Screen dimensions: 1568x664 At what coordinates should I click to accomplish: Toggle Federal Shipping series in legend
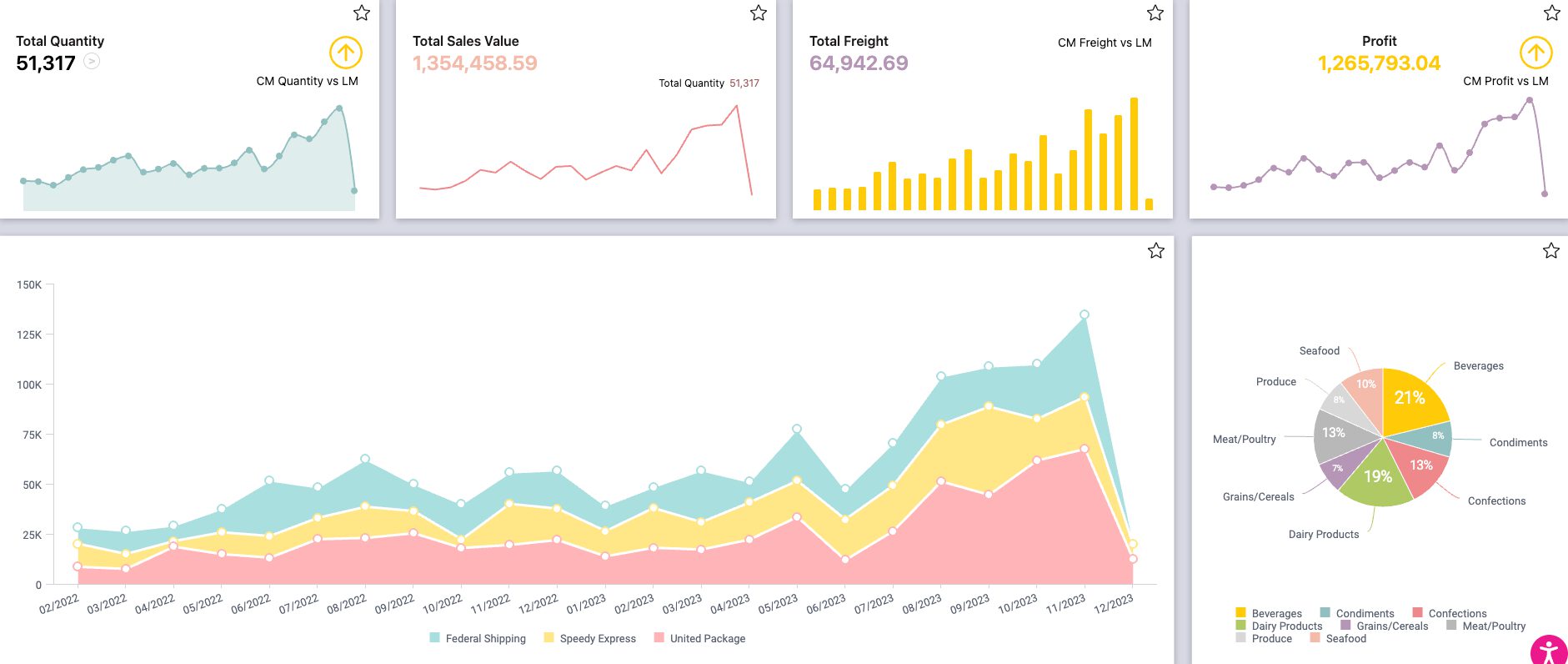click(x=478, y=638)
